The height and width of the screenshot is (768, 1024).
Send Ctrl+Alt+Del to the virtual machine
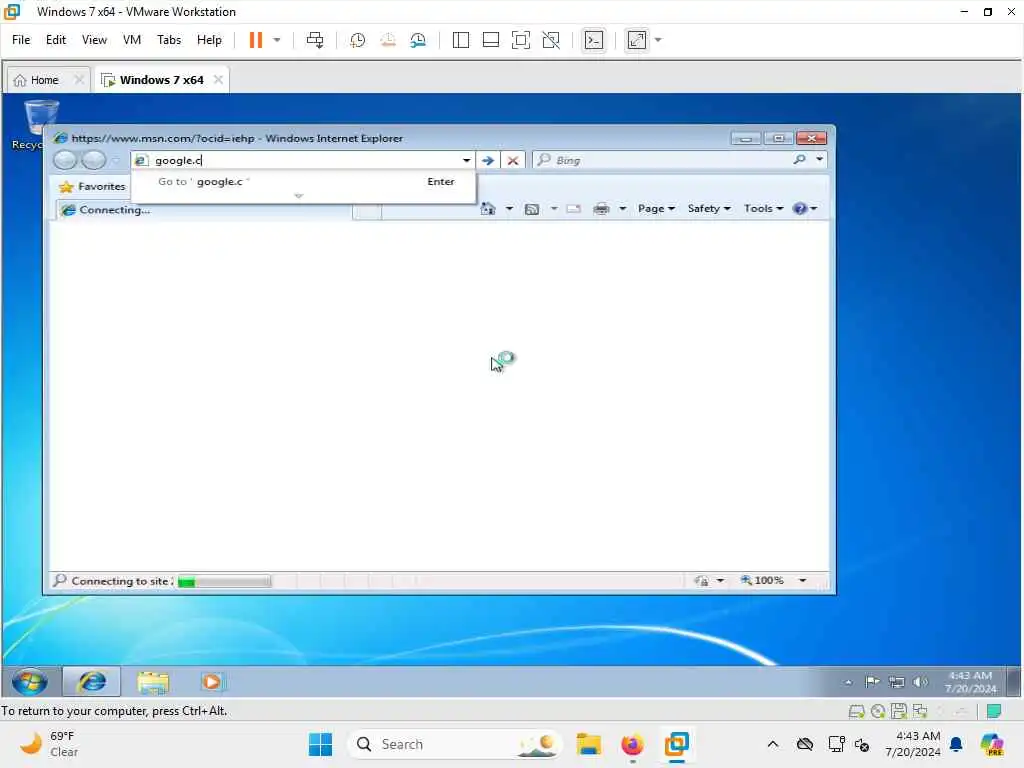pyautogui.click(x=315, y=40)
